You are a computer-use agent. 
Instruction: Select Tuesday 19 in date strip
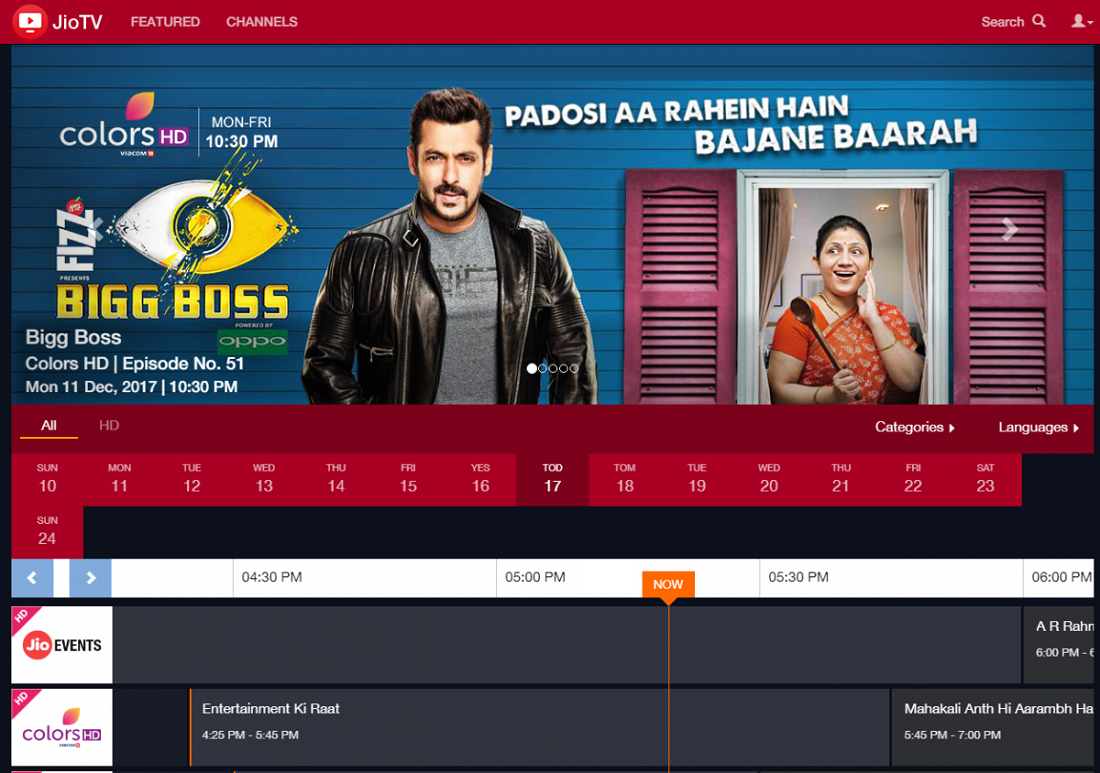[x=697, y=480]
